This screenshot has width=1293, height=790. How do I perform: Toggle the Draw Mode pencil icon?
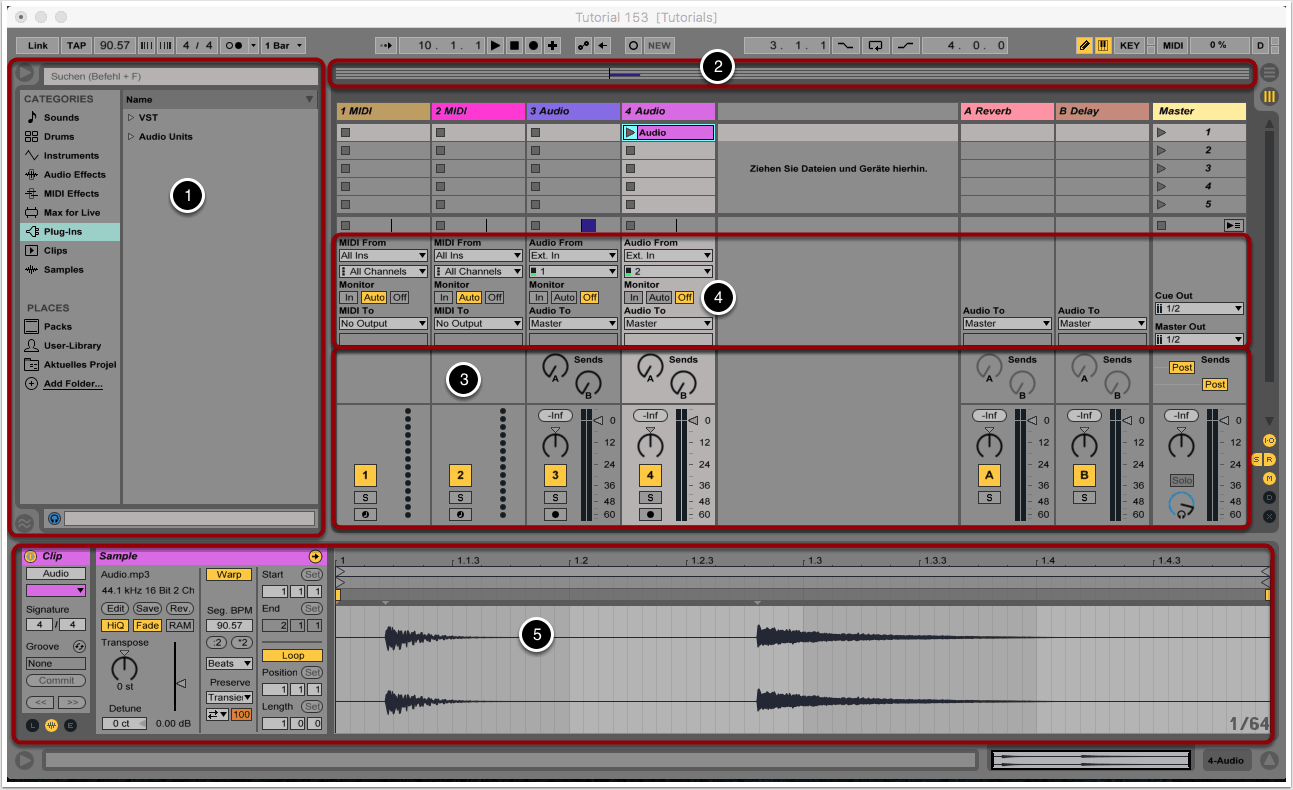(1084, 45)
